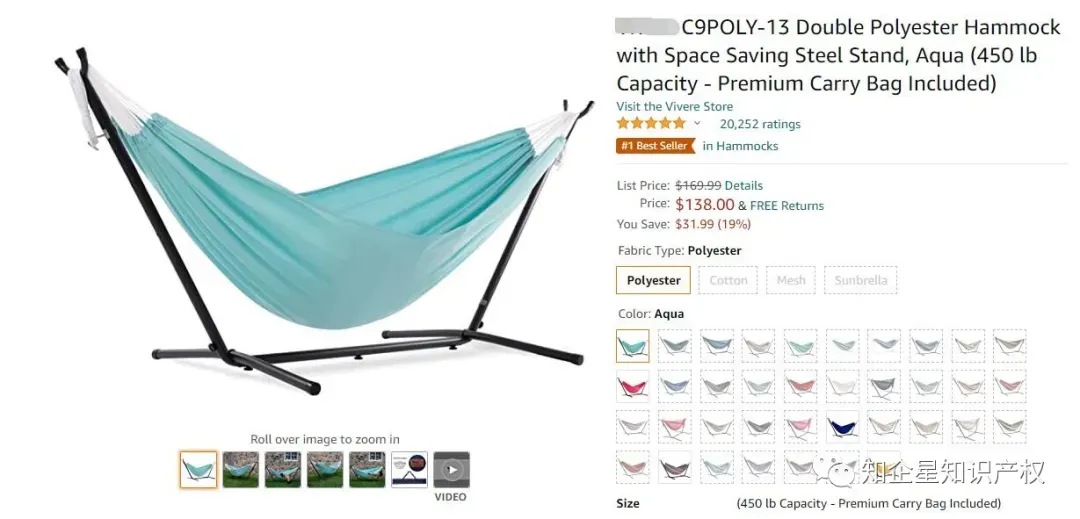Open the 20,252 ratings link
The image size is (1080, 519).
tap(760, 124)
